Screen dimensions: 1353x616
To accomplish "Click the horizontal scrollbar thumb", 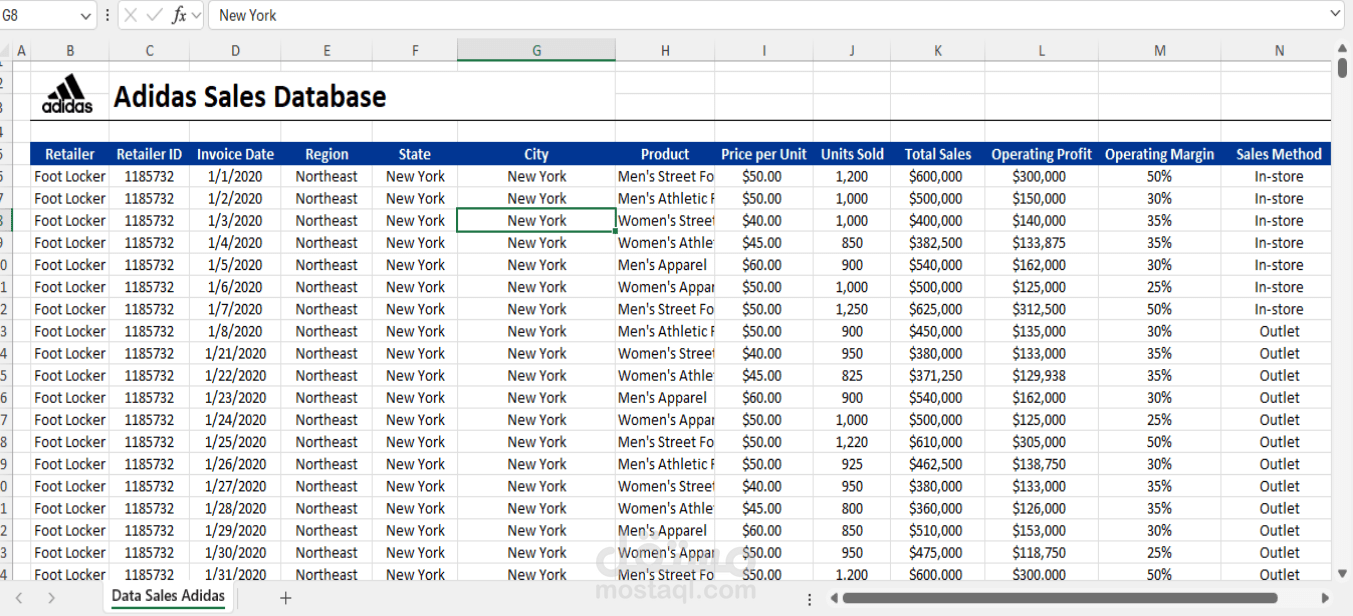I will coord(1059,598).
